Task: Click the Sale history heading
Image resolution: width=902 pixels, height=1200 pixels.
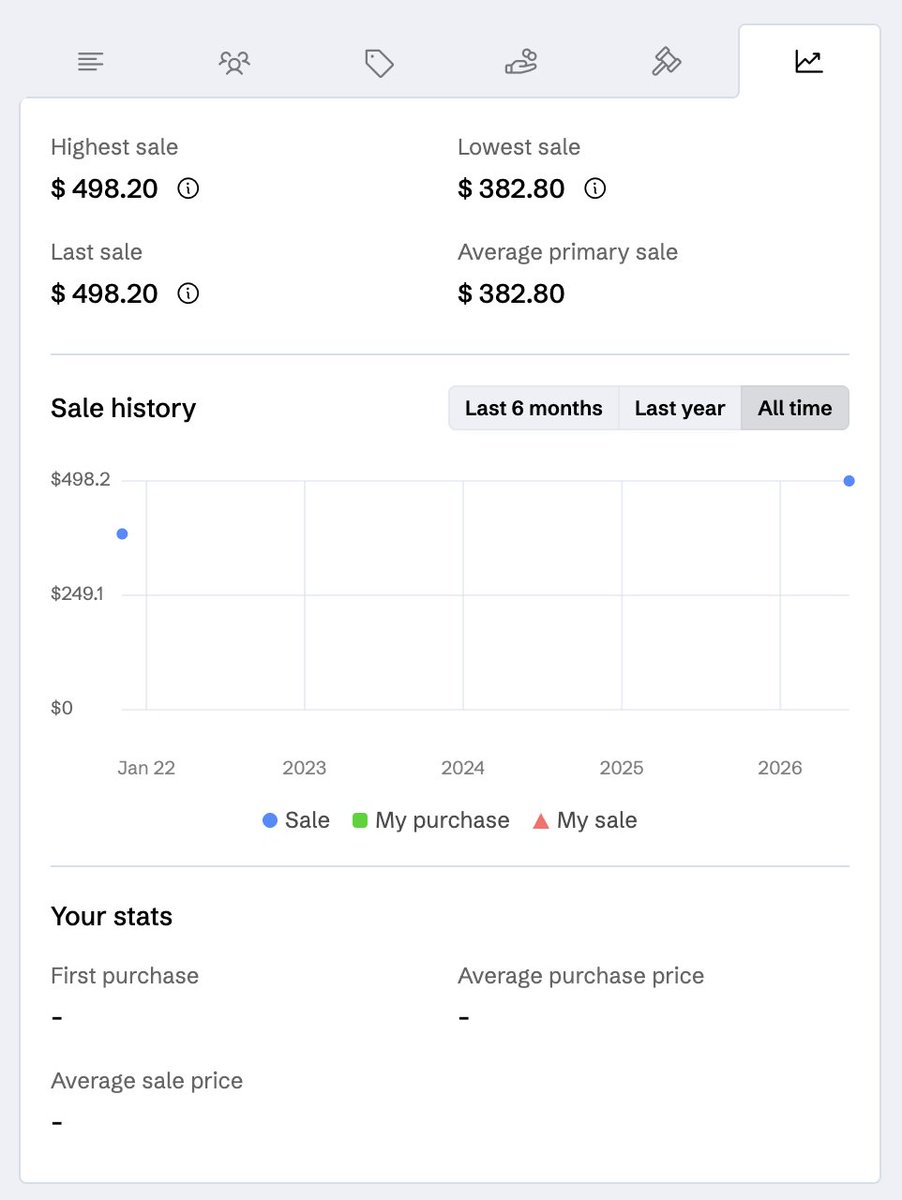Action: click(123, 408)
